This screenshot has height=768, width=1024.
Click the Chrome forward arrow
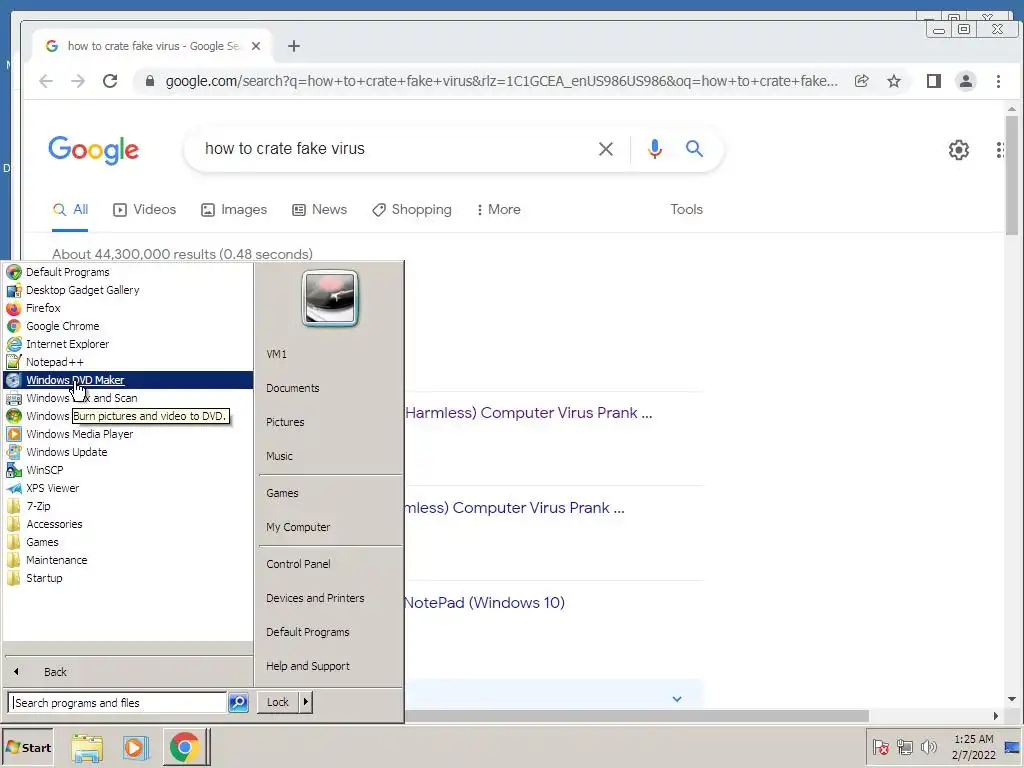click(x=78, y=81)
